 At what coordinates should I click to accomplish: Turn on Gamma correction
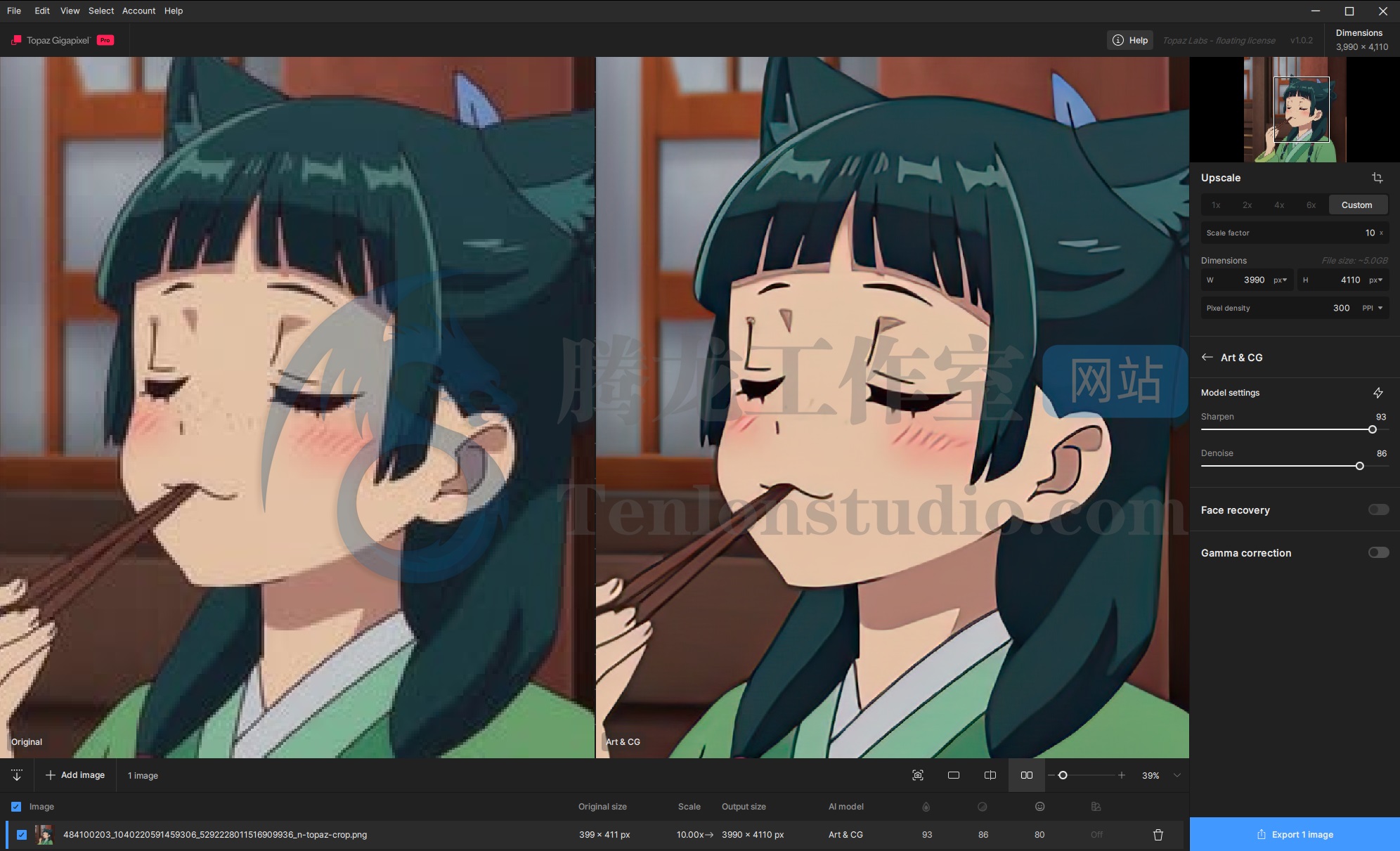click(x=1378, y=552)
